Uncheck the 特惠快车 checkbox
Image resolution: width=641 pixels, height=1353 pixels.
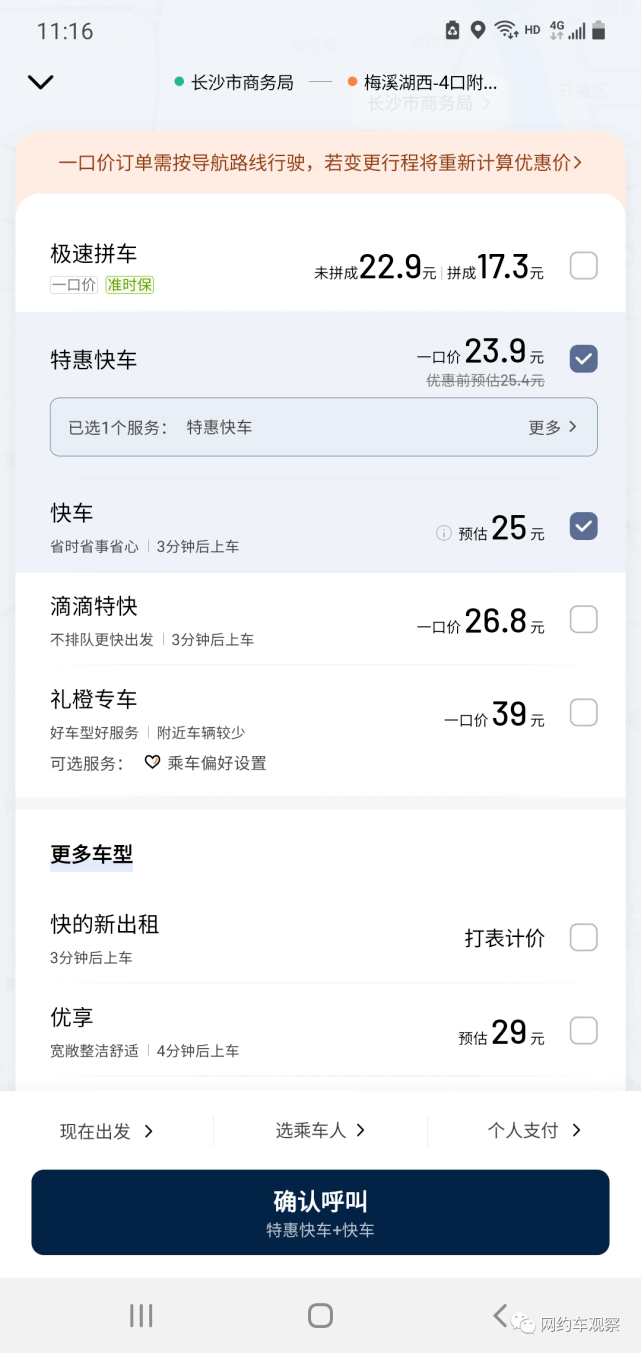[x=583, y=358]
